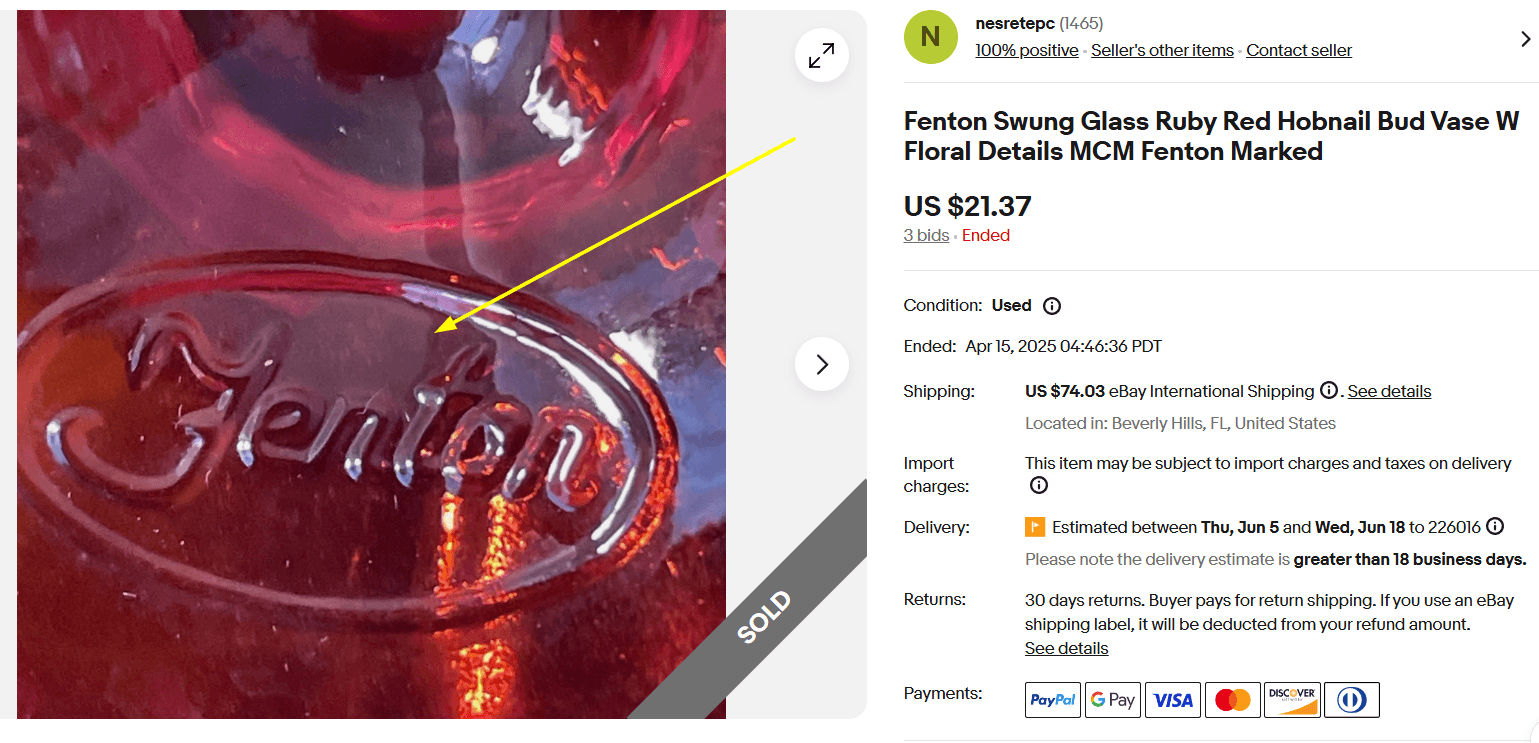Select the Mastercard payment icon
The height and width of the screenshot is (743, 1539).
[1232, 699]
